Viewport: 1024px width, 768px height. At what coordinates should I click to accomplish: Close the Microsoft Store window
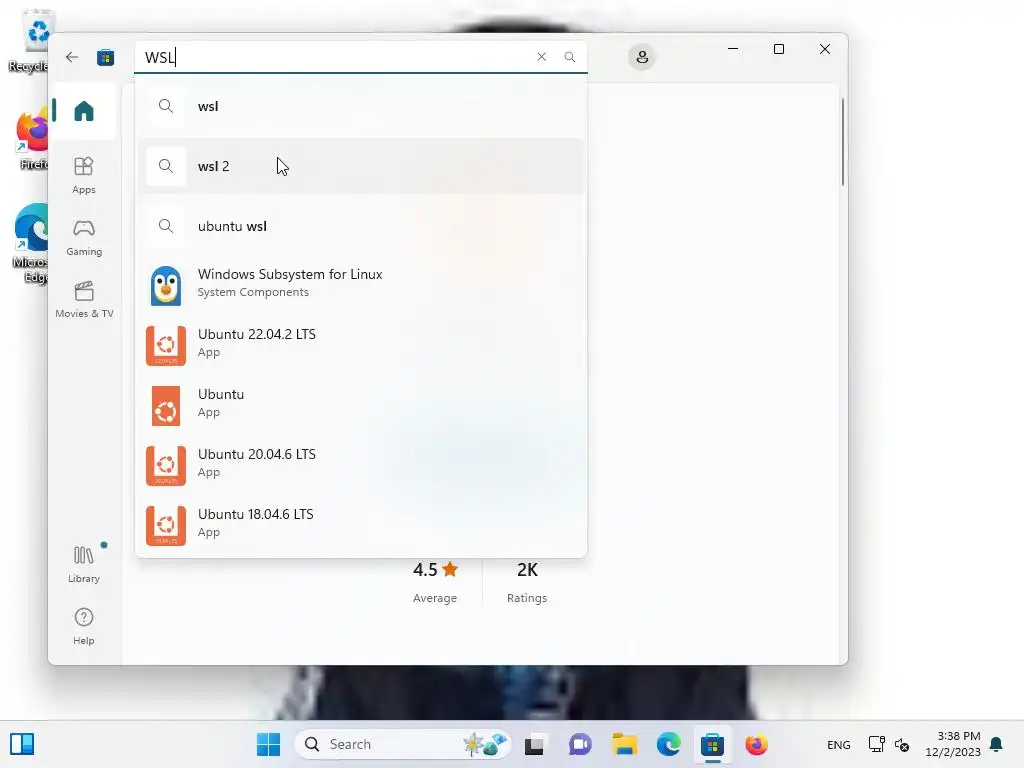825,49
